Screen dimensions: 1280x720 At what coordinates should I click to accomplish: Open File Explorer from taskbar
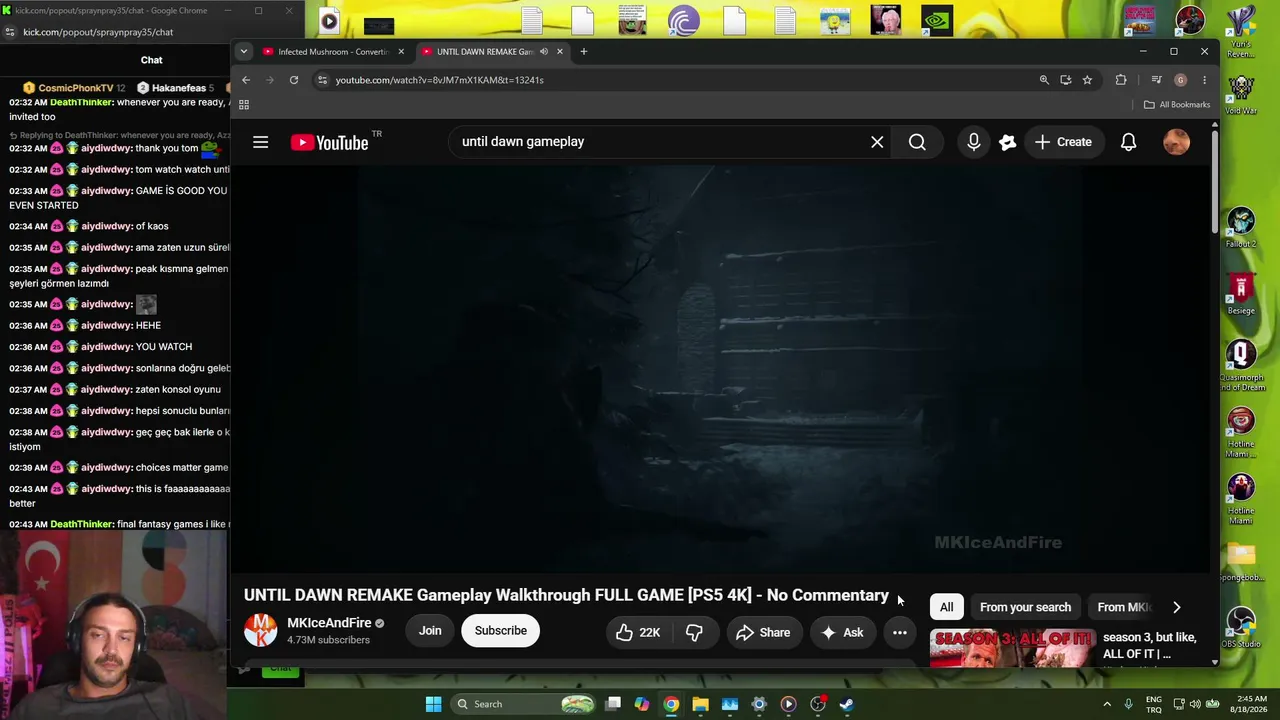[x=700, y=704]
